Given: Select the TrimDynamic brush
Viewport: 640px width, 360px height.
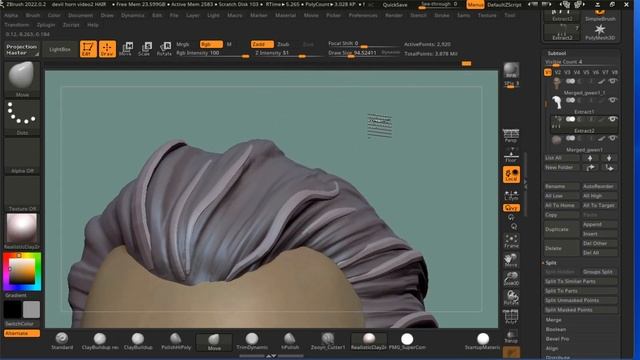Looking at the screenshot, I should [x=252, y=341].
